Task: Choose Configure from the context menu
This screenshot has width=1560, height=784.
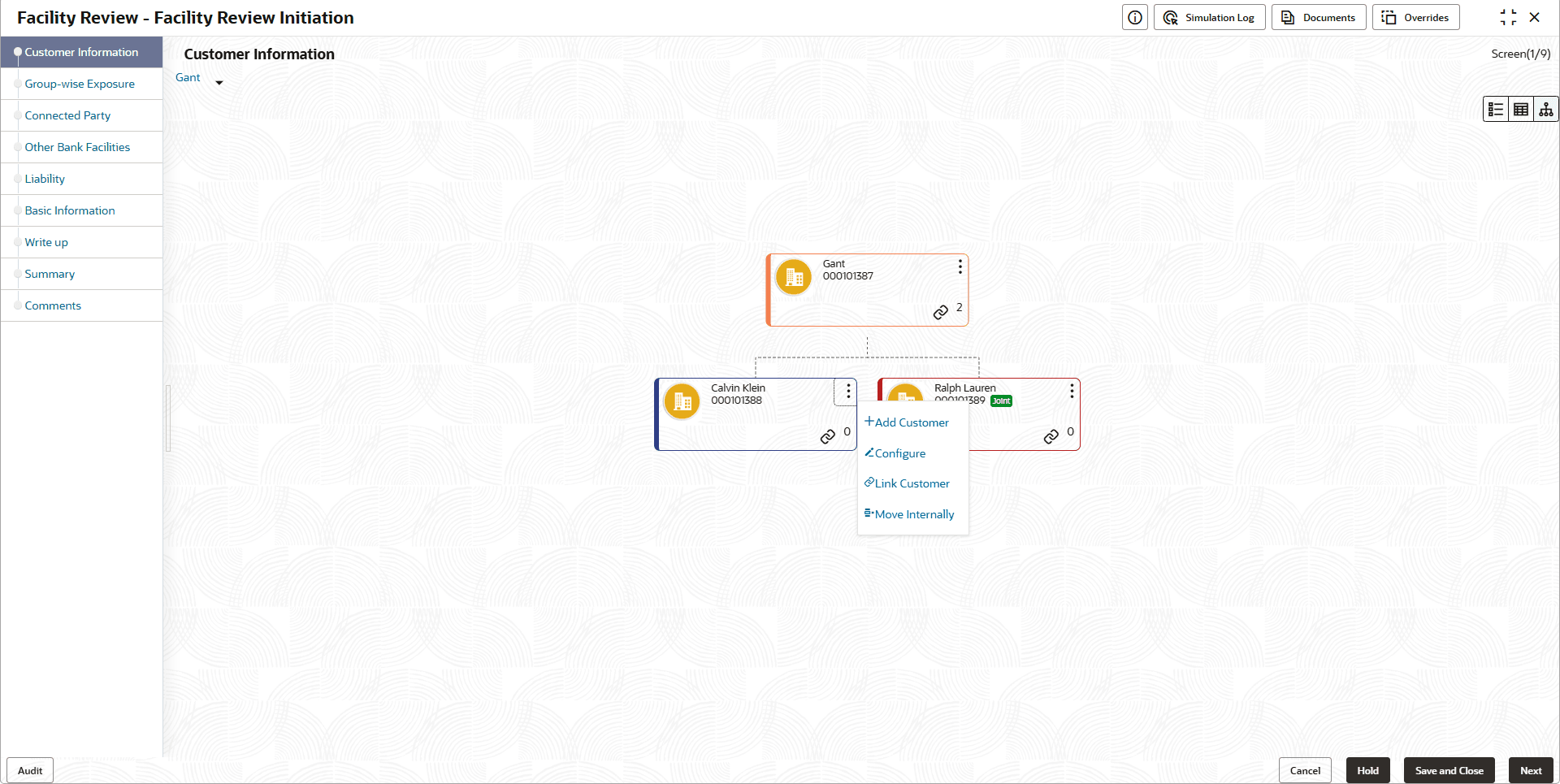Action: 895,453
